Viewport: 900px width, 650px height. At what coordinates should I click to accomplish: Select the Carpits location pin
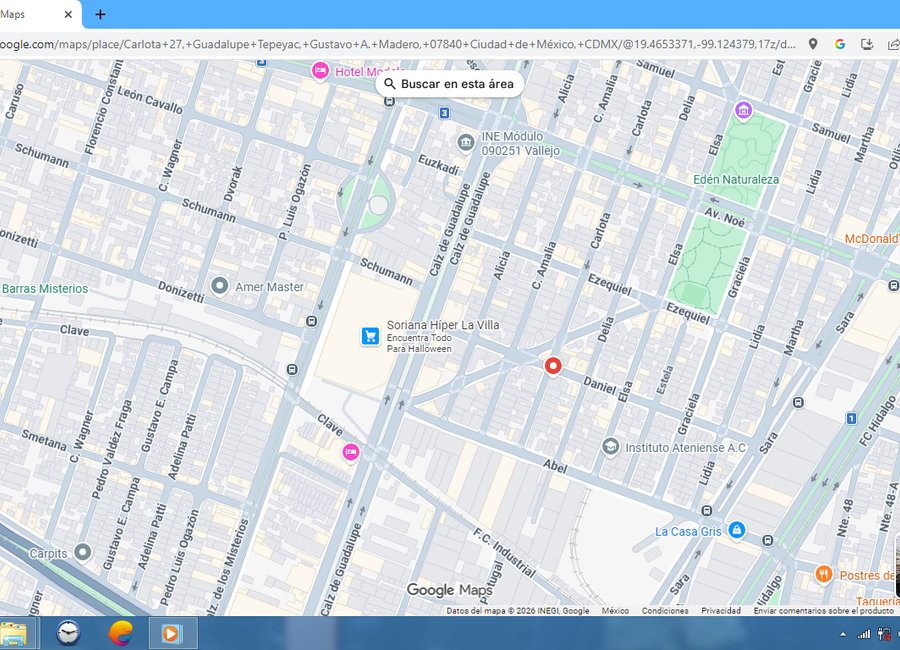(83, 552)
